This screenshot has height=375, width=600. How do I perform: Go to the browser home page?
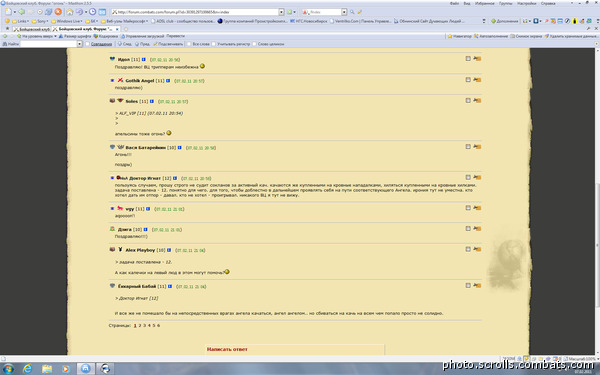click(x=70, y=12)
